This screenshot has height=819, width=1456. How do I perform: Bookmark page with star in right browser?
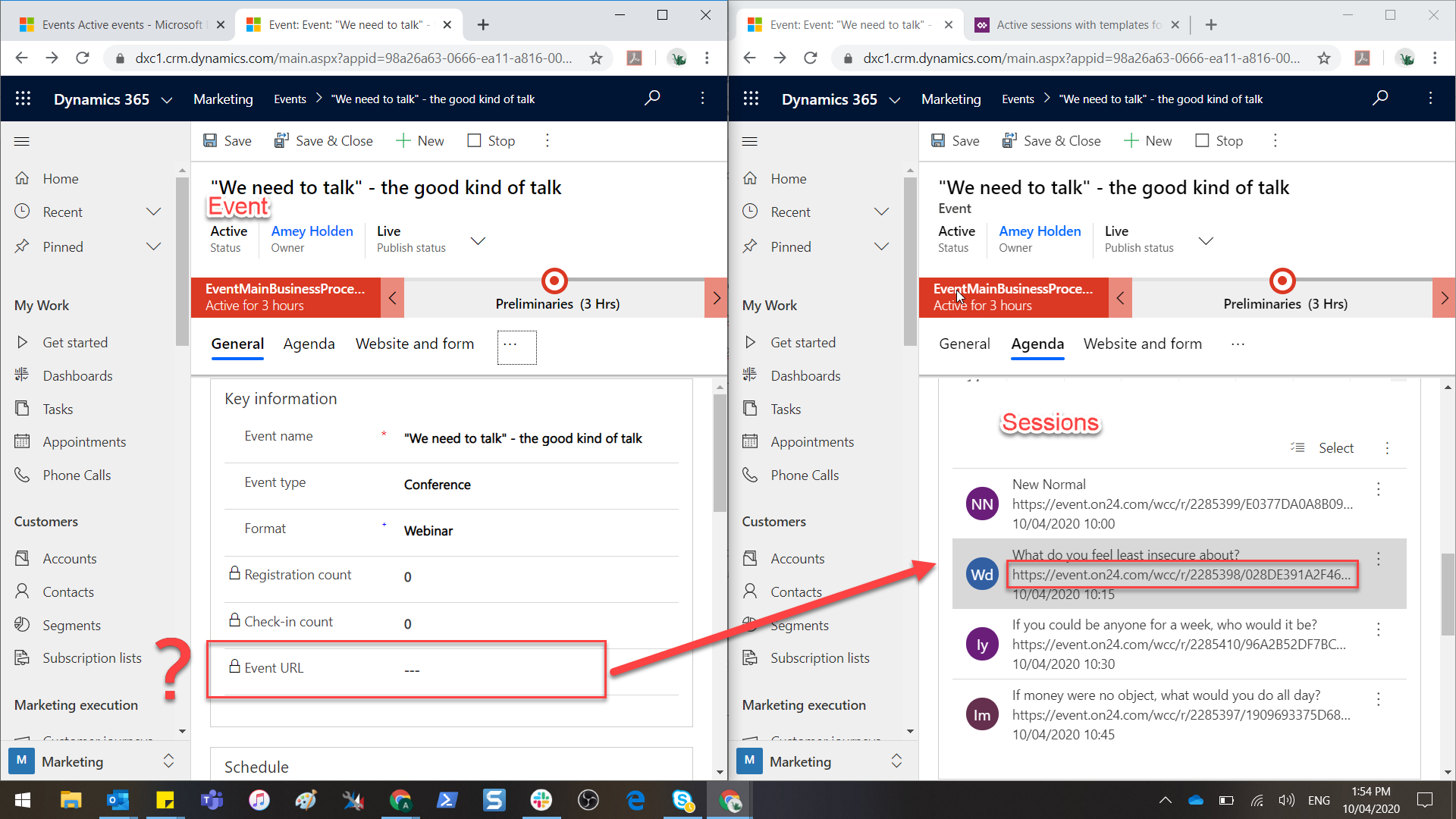click(x=1324, y=58)
